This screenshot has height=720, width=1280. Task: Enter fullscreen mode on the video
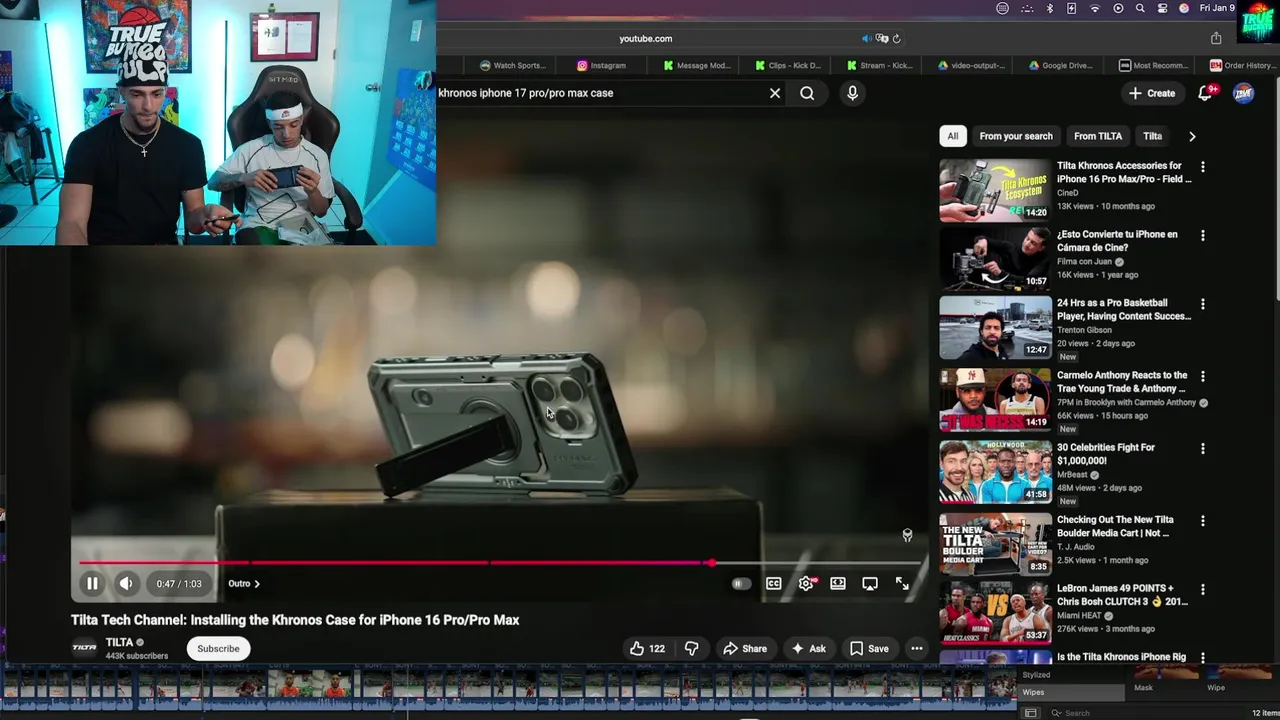click(902, 583)
